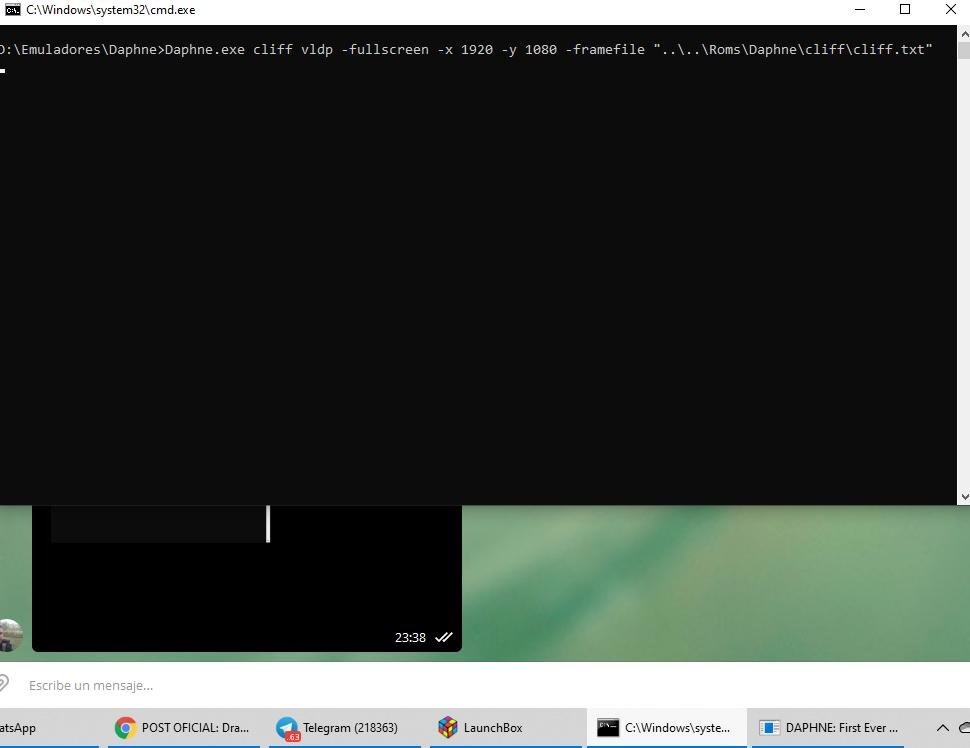Click the 23:38 timestamp on the Telegram message

[410, 637]
